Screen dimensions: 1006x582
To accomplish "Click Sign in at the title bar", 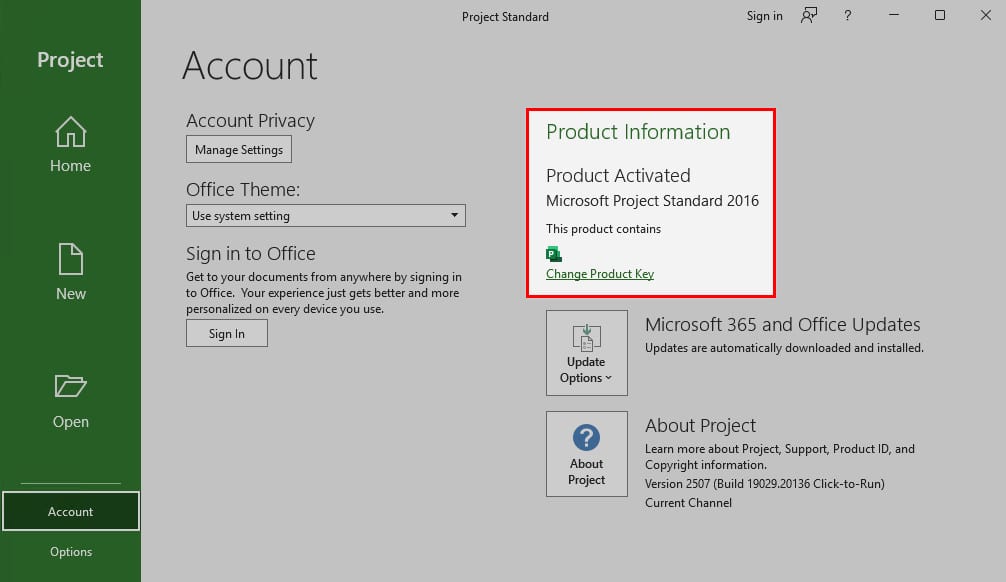I will pyautogui.click(x=764, y=16).
